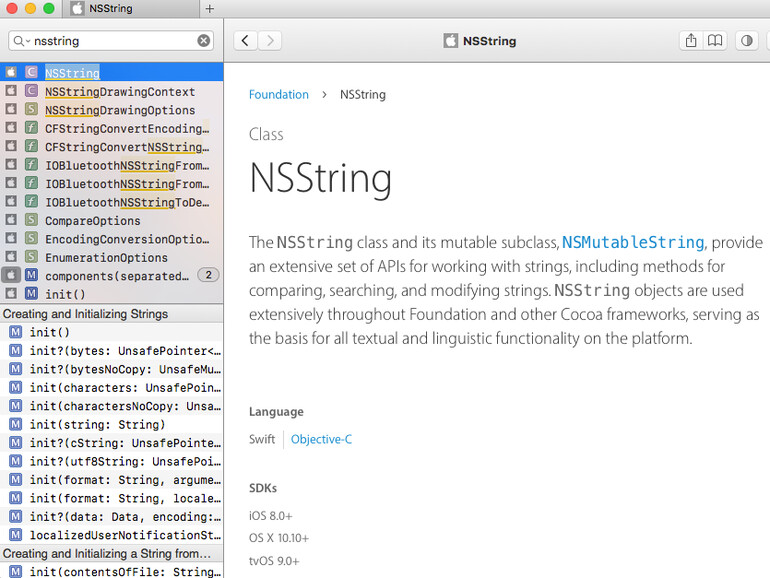
Task: Click the OS X 10.10+ SDK entry
Action: tap(279, 538)
